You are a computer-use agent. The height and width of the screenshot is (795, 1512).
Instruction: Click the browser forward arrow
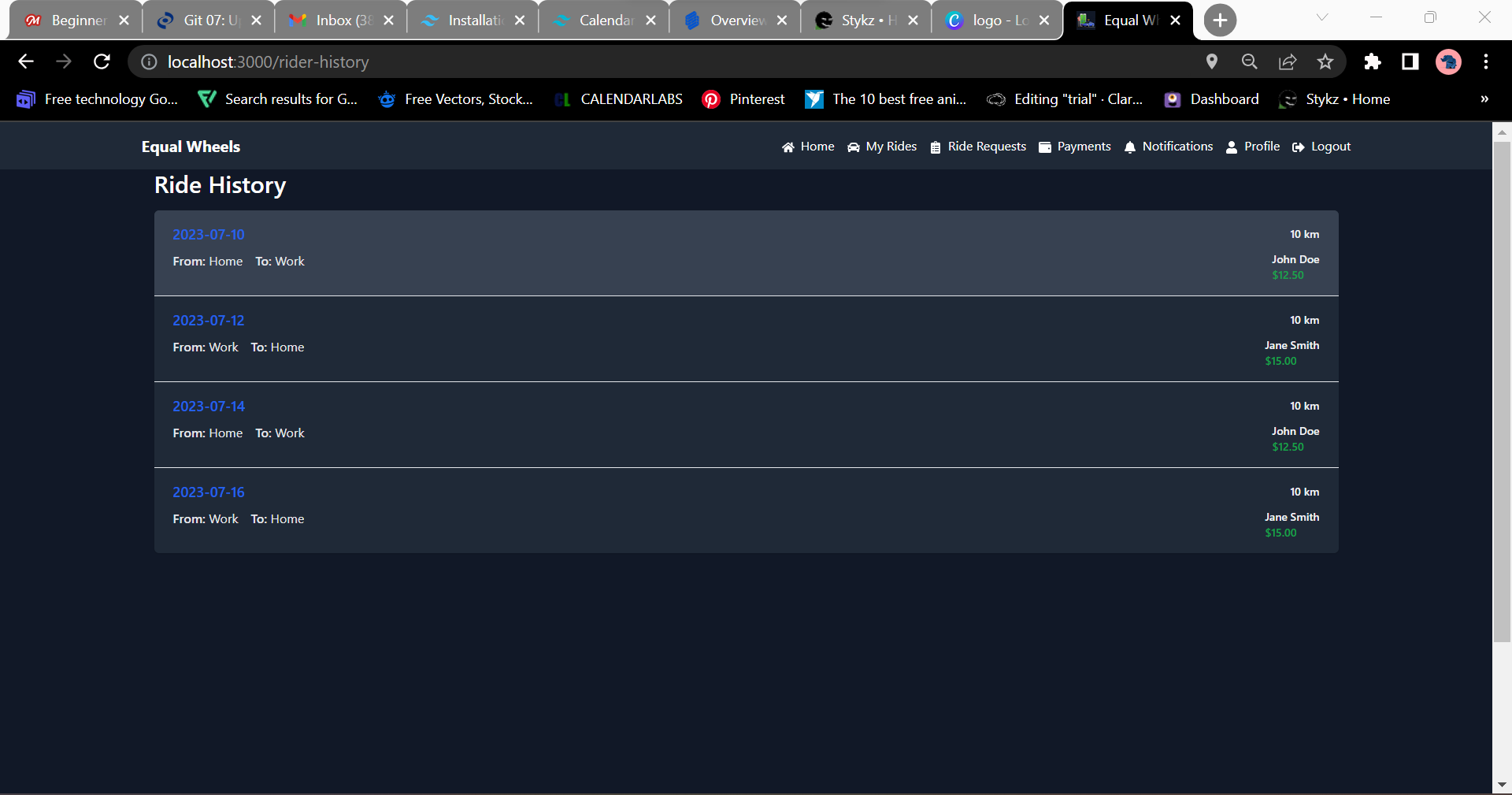(x=64, y=61)
